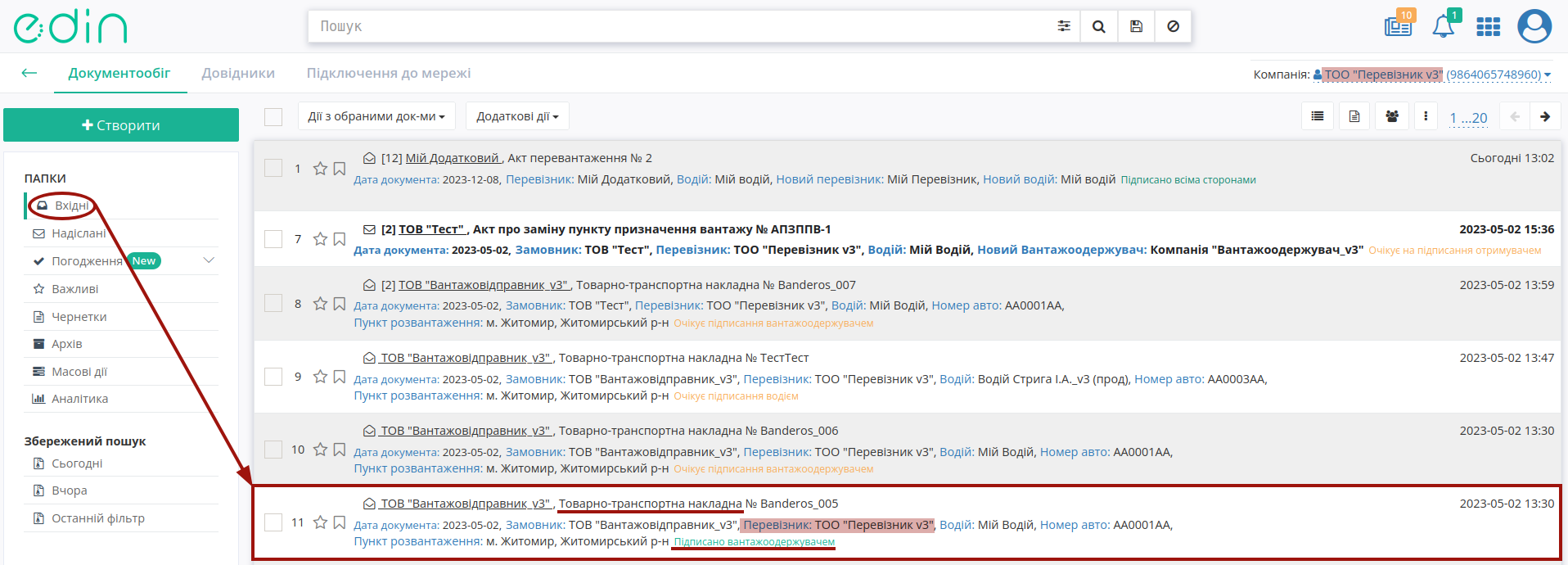Check the box for document 8

(x=273, y=304)
